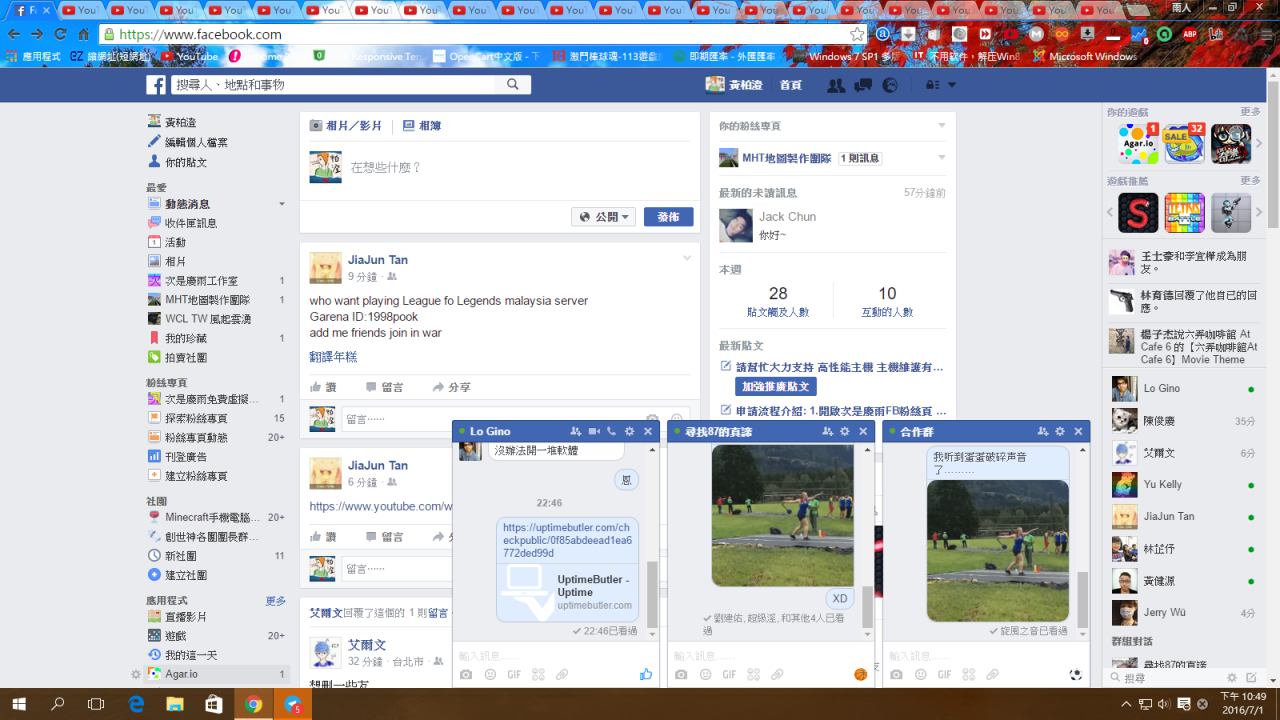Screen dimensions: 1280x720
Task: Switch to the 相簿 album tab in composer
Action: 422,126
